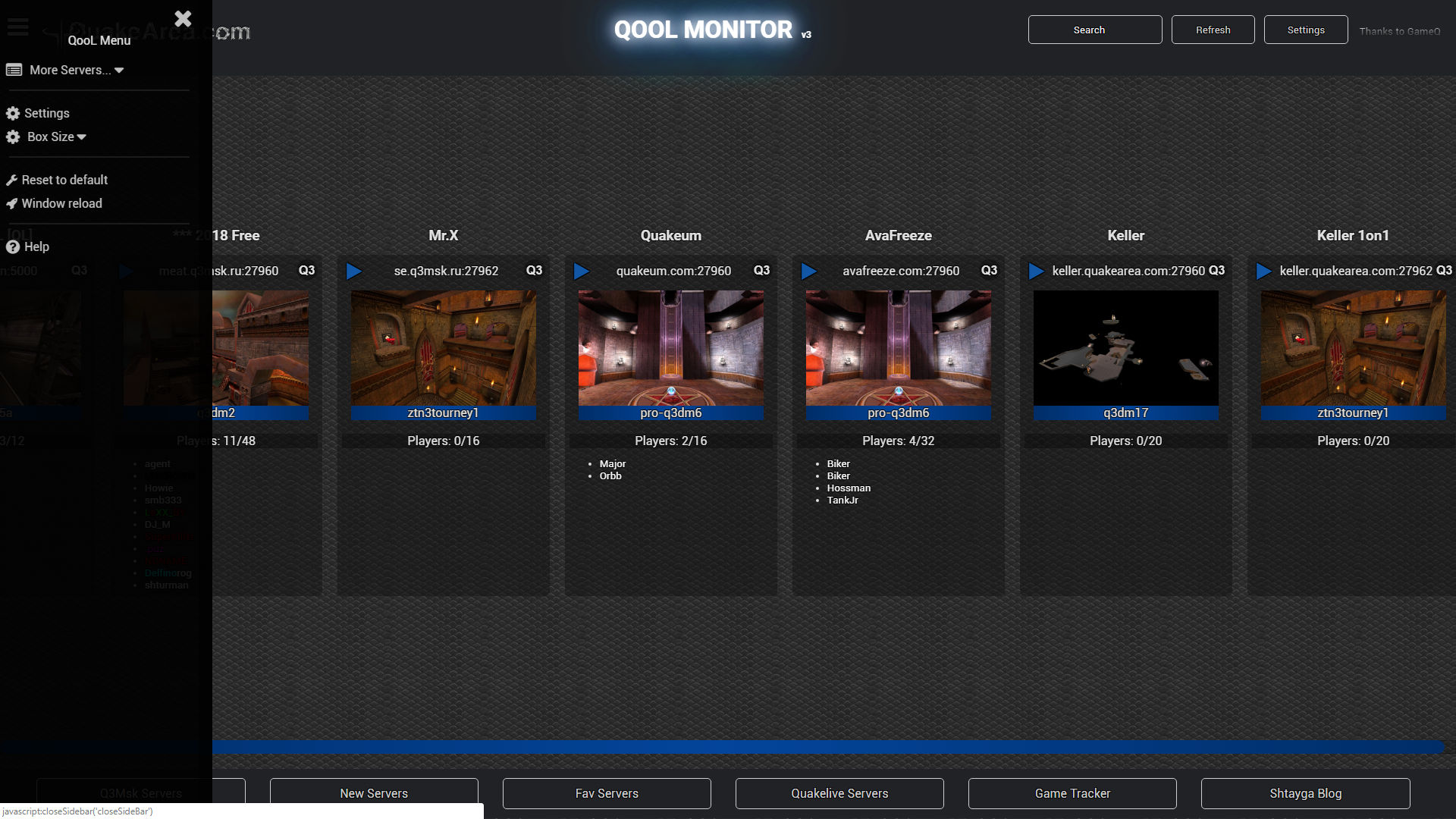Join avafreeze.com:27960 via play arrow
The height and width of the screenshot is (819, 1456).
(x=808, y=271)
